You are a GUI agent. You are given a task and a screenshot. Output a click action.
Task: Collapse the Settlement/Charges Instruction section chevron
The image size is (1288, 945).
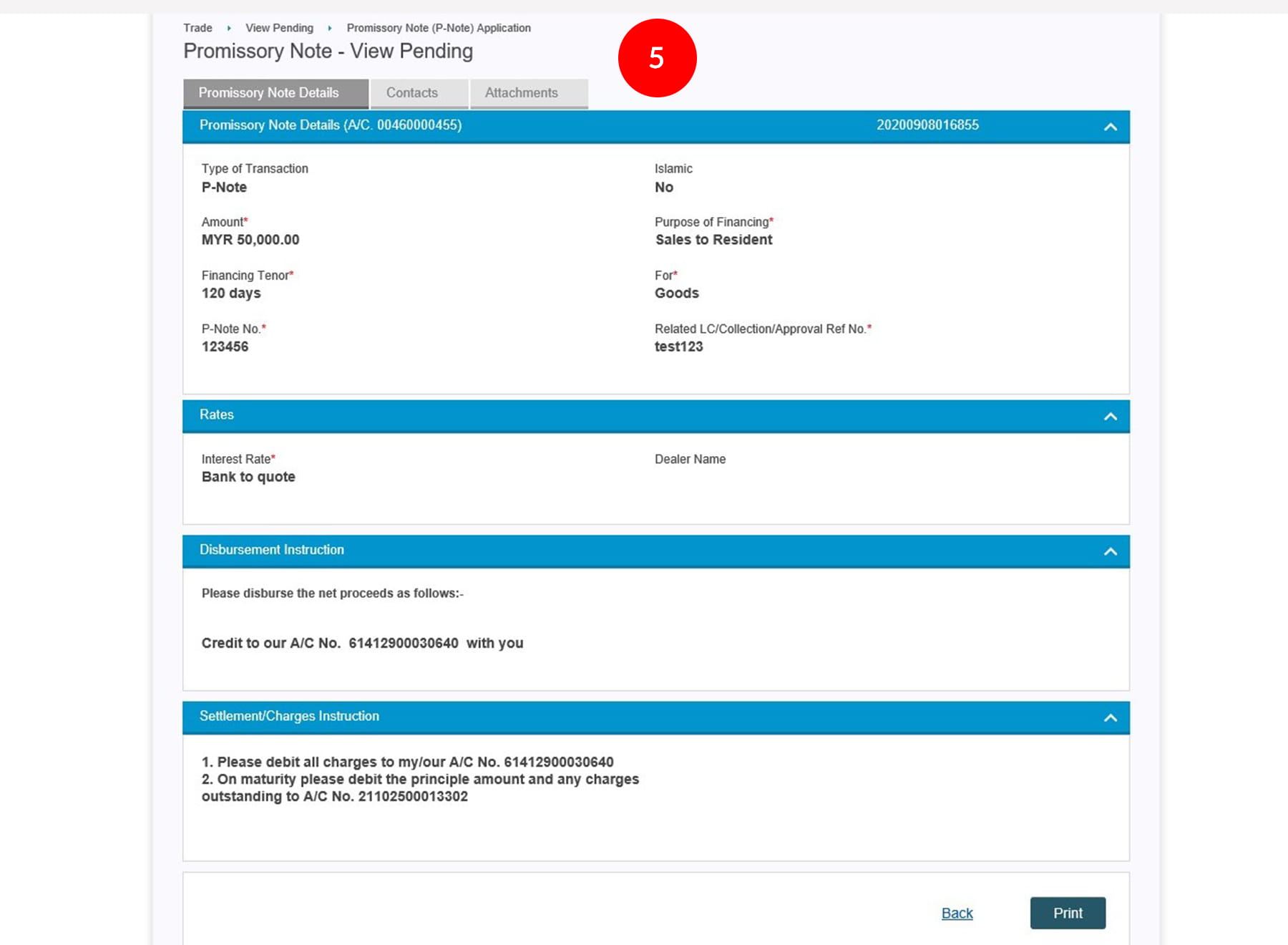click(x=1110, y=717)
